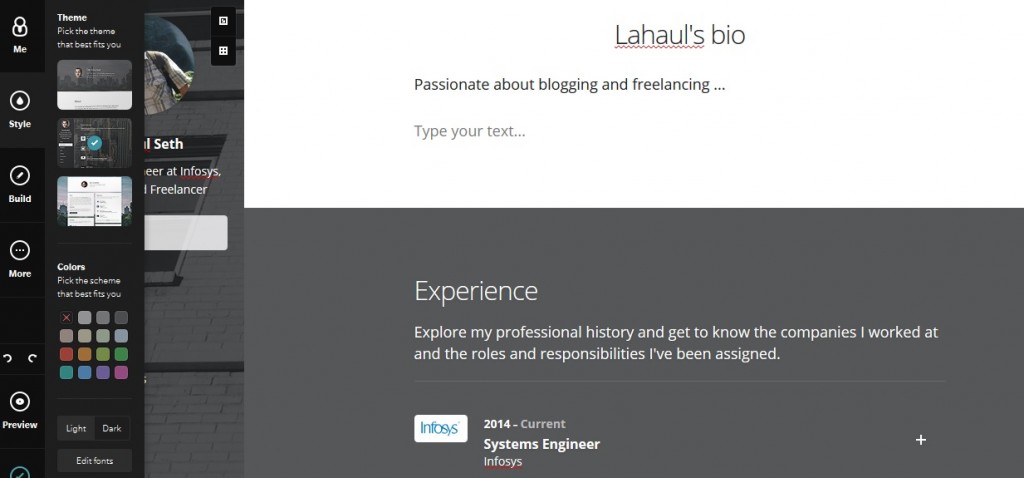Switch color scheme to Dark

[x=112, y=429]
